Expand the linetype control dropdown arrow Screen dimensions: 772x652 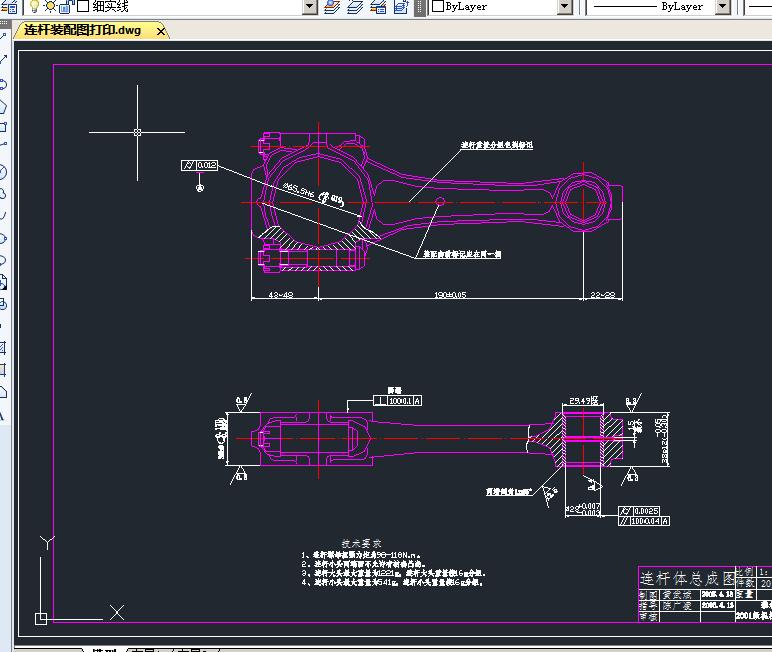pos(722,6)
